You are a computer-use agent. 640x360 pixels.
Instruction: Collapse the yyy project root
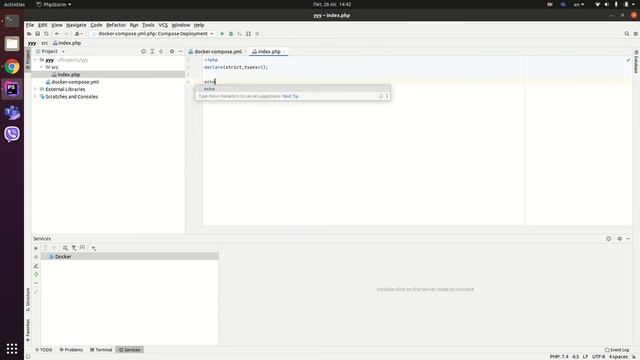tap(36, 60)
